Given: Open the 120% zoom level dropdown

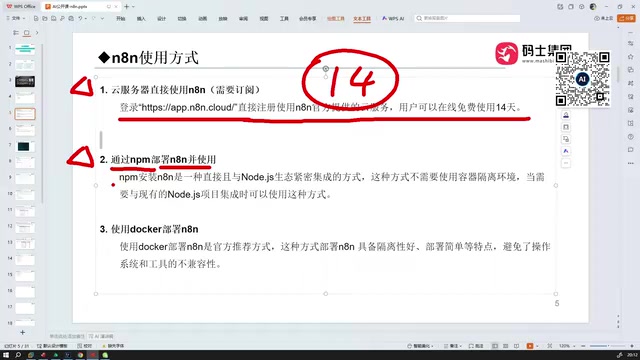Looking at the screenshot, I should [x=567, y=346].
